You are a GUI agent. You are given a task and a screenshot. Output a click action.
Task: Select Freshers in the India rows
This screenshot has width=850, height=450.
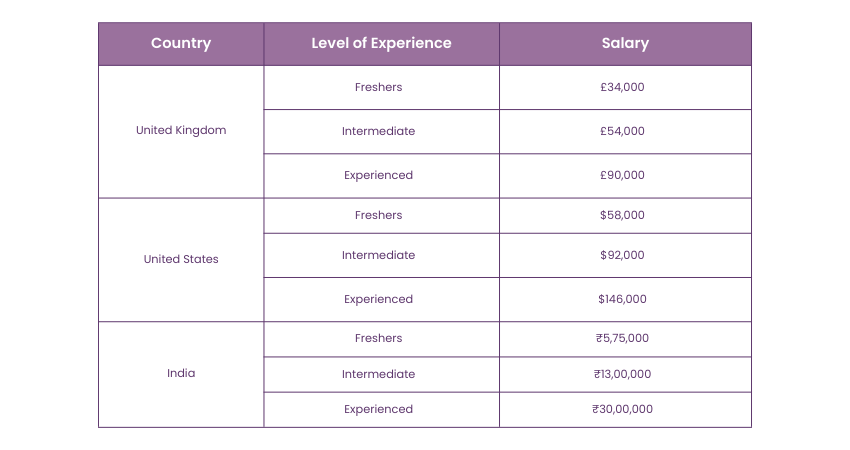[x=378, y=338]
